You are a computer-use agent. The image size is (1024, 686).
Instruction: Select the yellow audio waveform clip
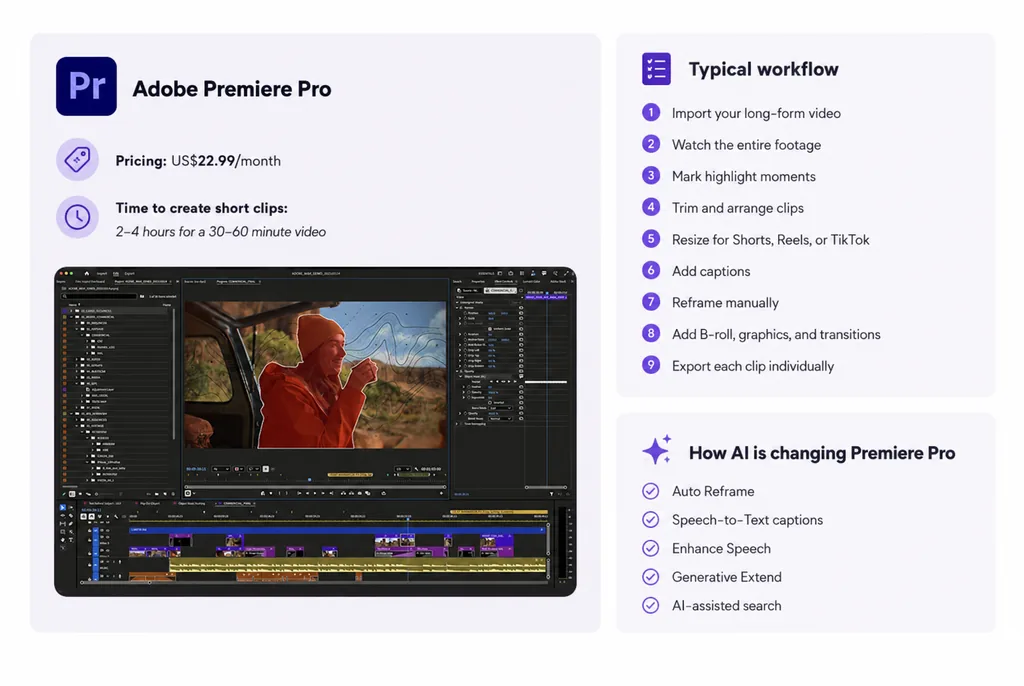click(357, 564)
